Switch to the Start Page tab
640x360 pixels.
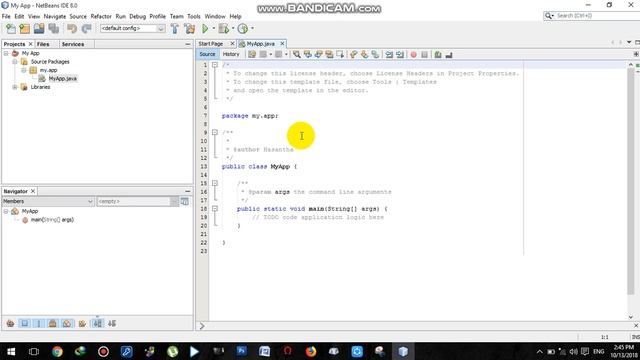[211, 44]
